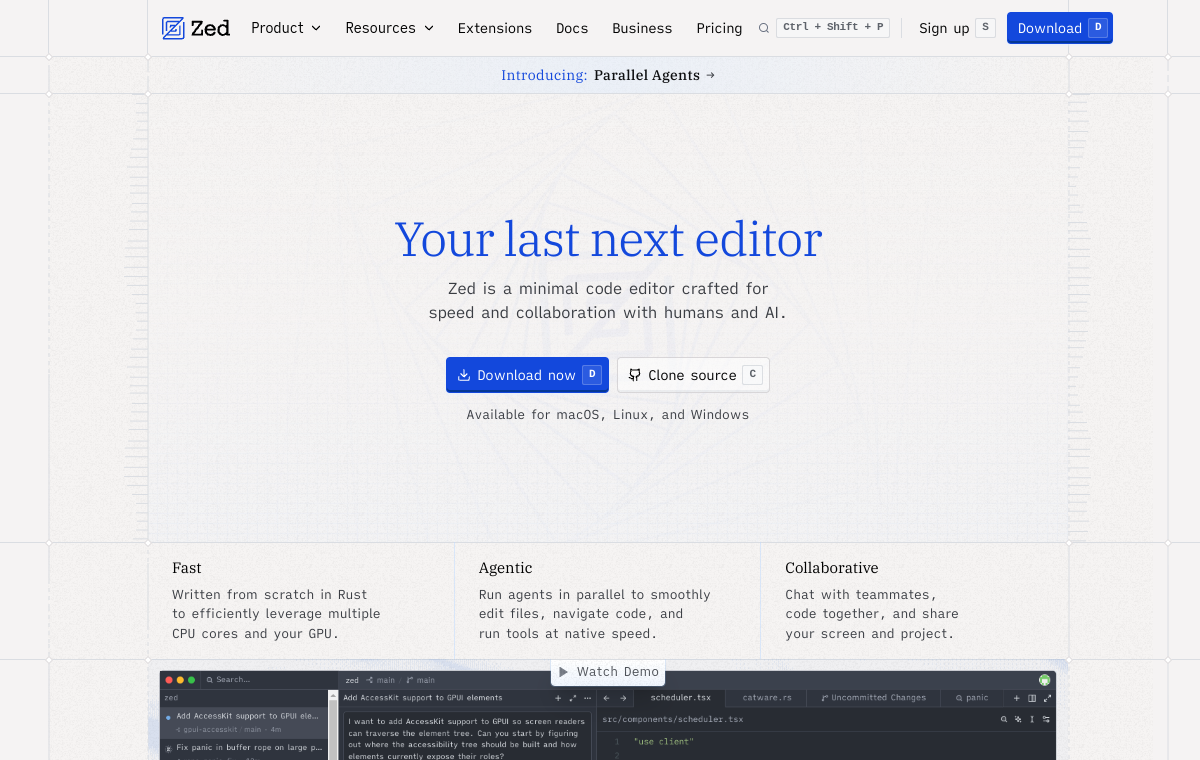This screenshot has height=760, width=1200.
Task: Click 'Available for macOS, Linux, and Windows' text
Action: point(608,415)
